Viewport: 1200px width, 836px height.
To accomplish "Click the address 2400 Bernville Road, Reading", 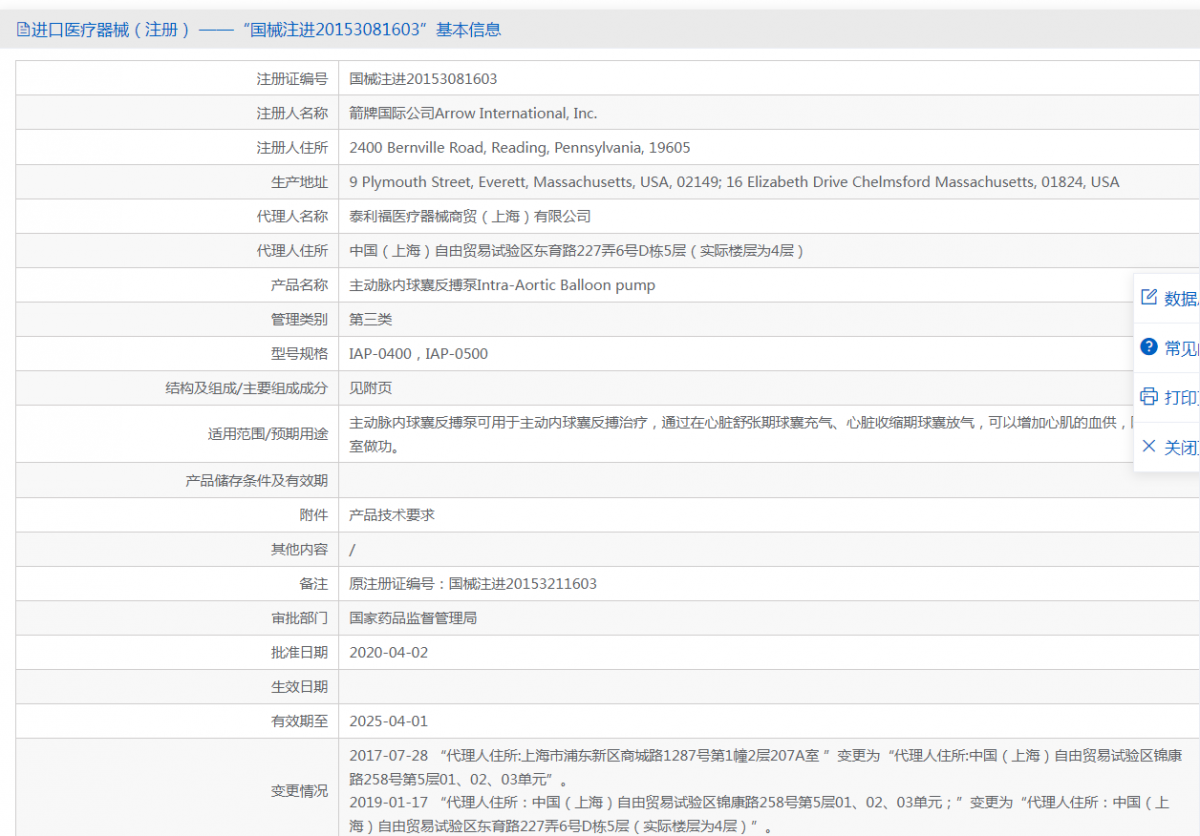I will pos(520,148).
